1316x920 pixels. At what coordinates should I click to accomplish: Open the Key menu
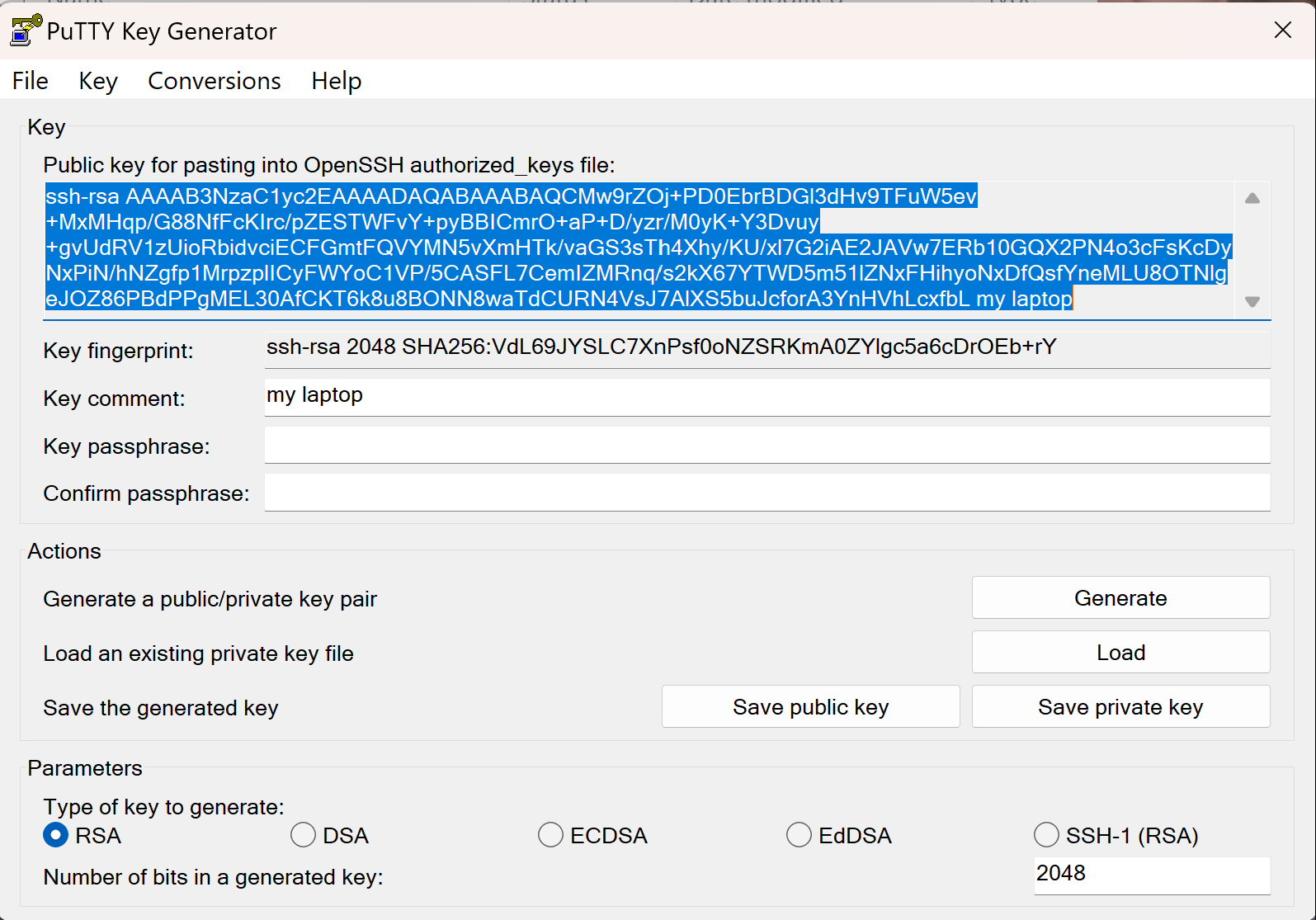(98, 81)
